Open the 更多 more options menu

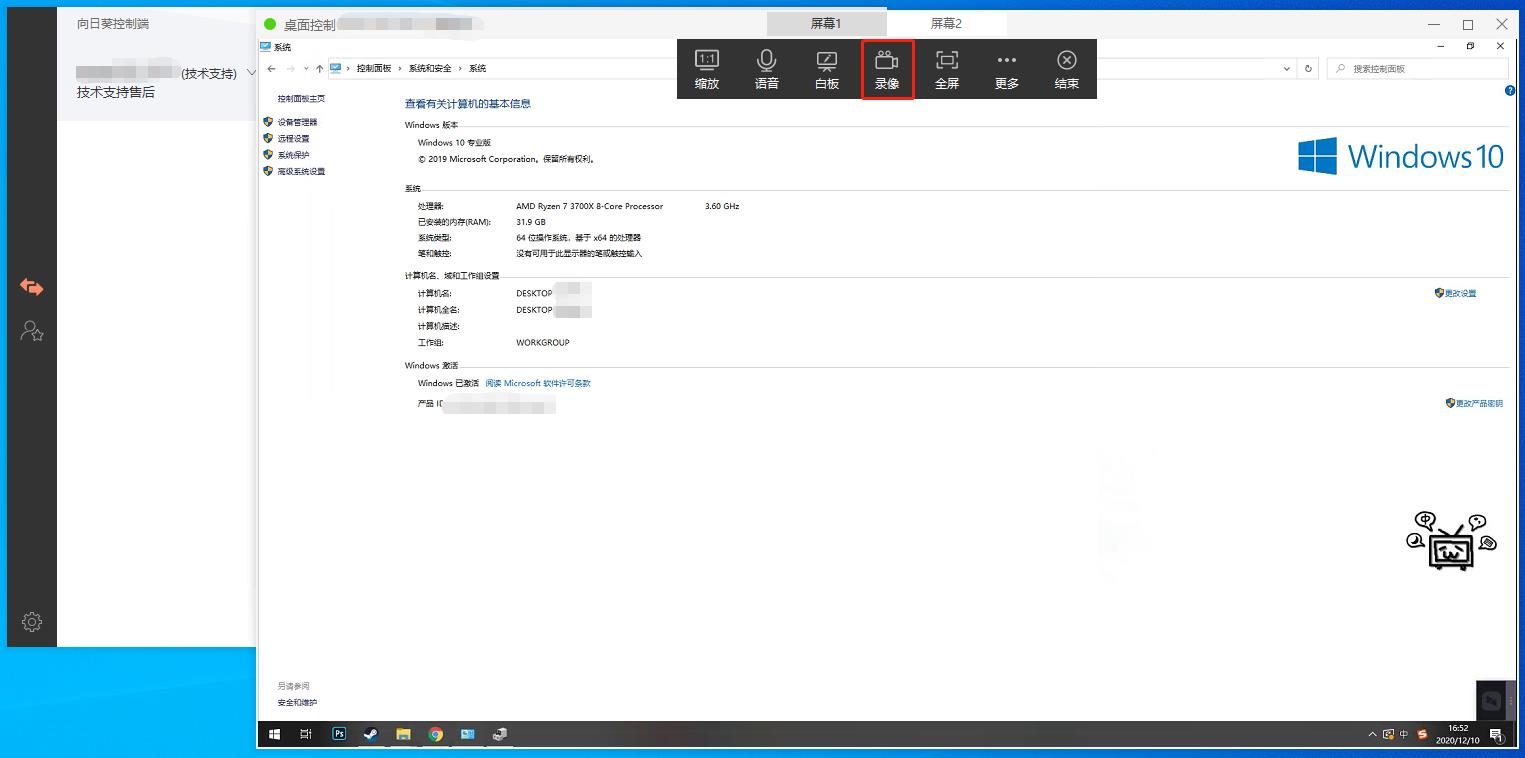(x=1007, y=69)
